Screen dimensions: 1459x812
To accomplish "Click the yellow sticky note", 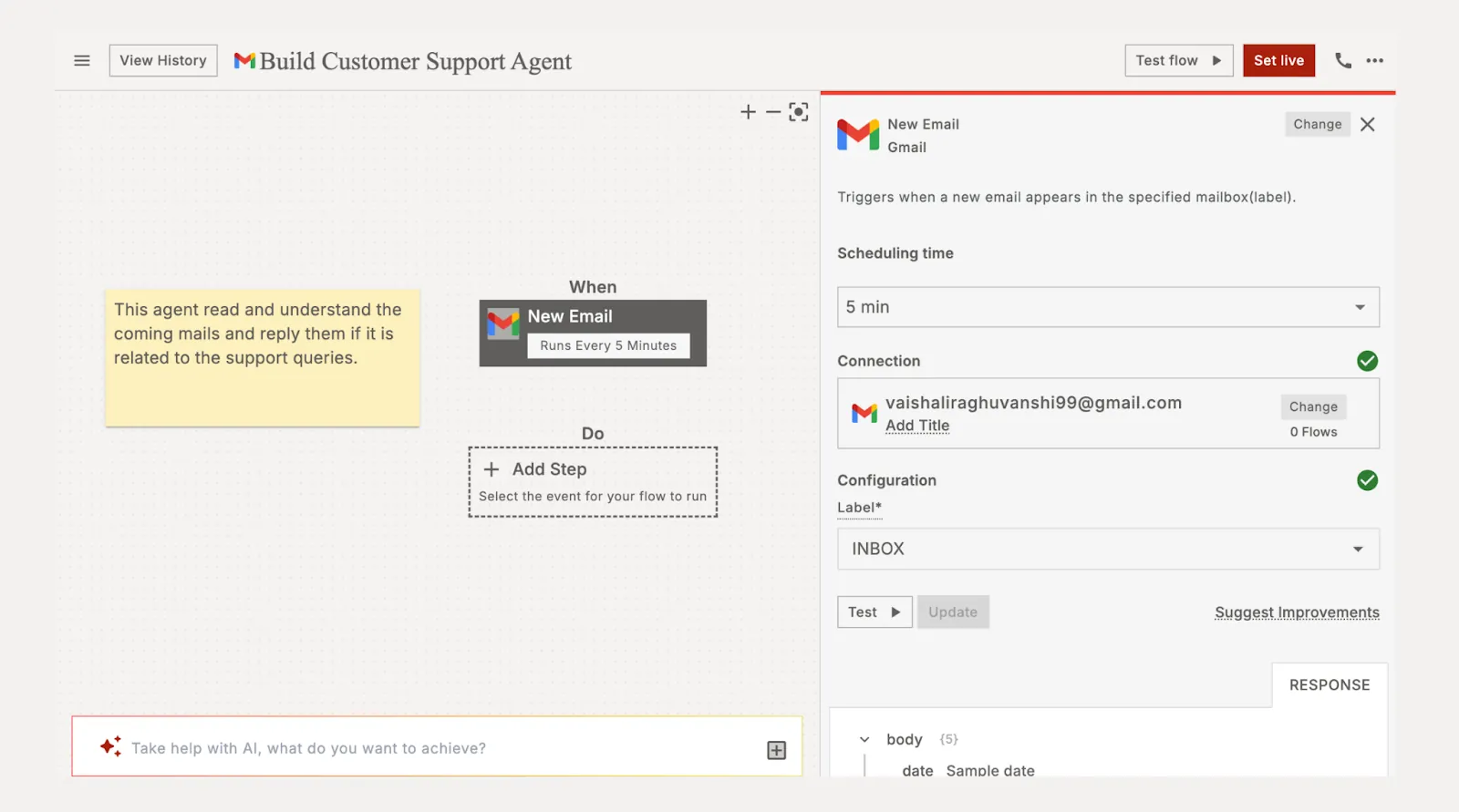I will pos(263,358).
